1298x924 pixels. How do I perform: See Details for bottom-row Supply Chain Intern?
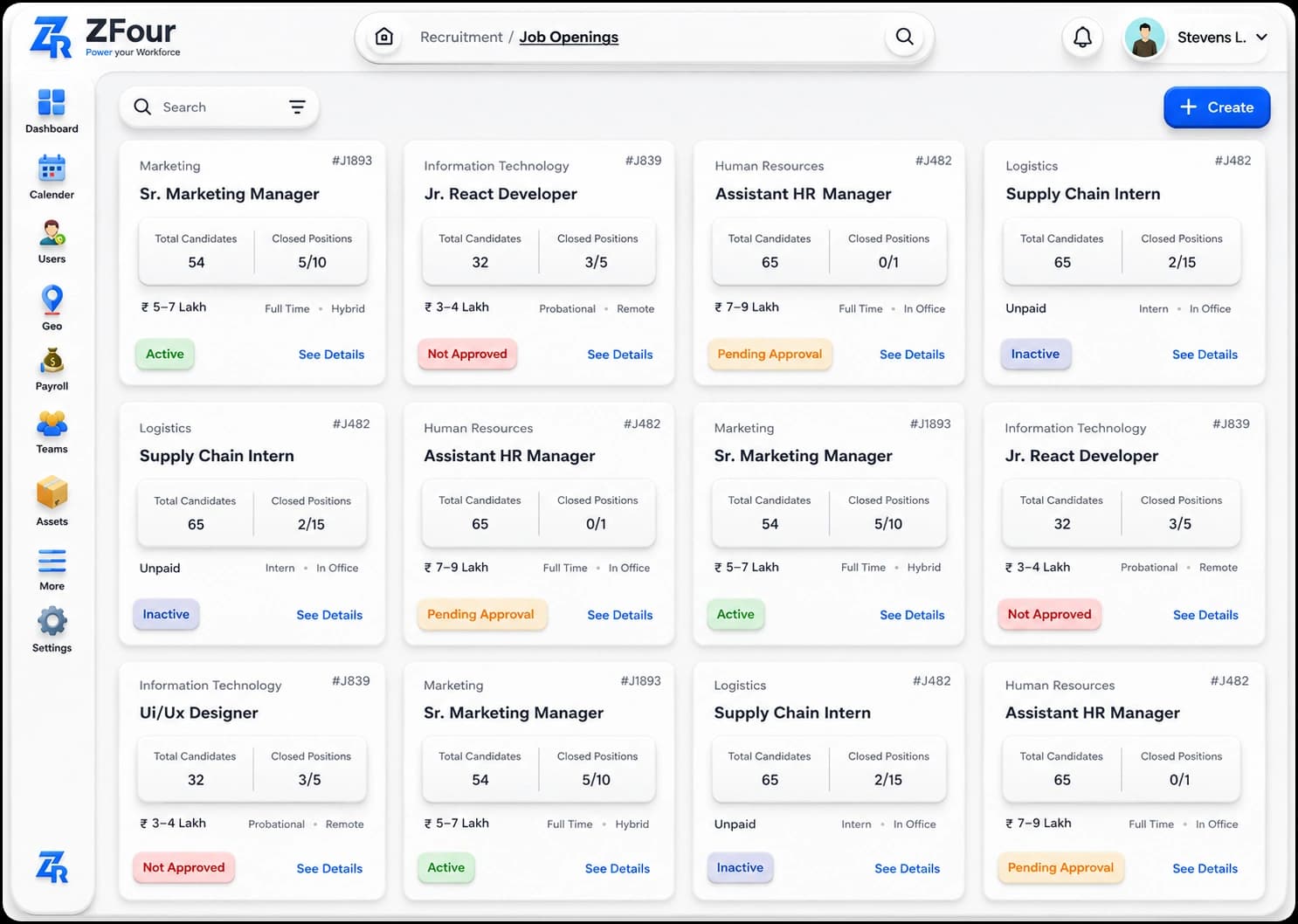pyautogui.click(x=908, y=868)
